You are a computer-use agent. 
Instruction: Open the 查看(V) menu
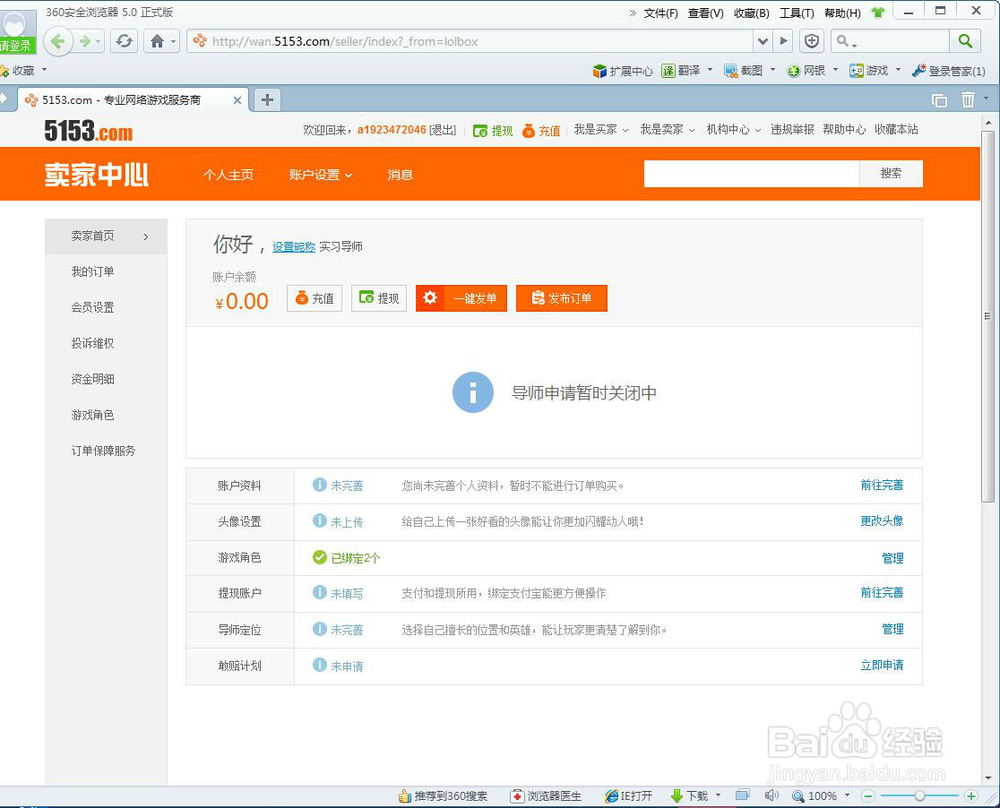tap(705, 13)
